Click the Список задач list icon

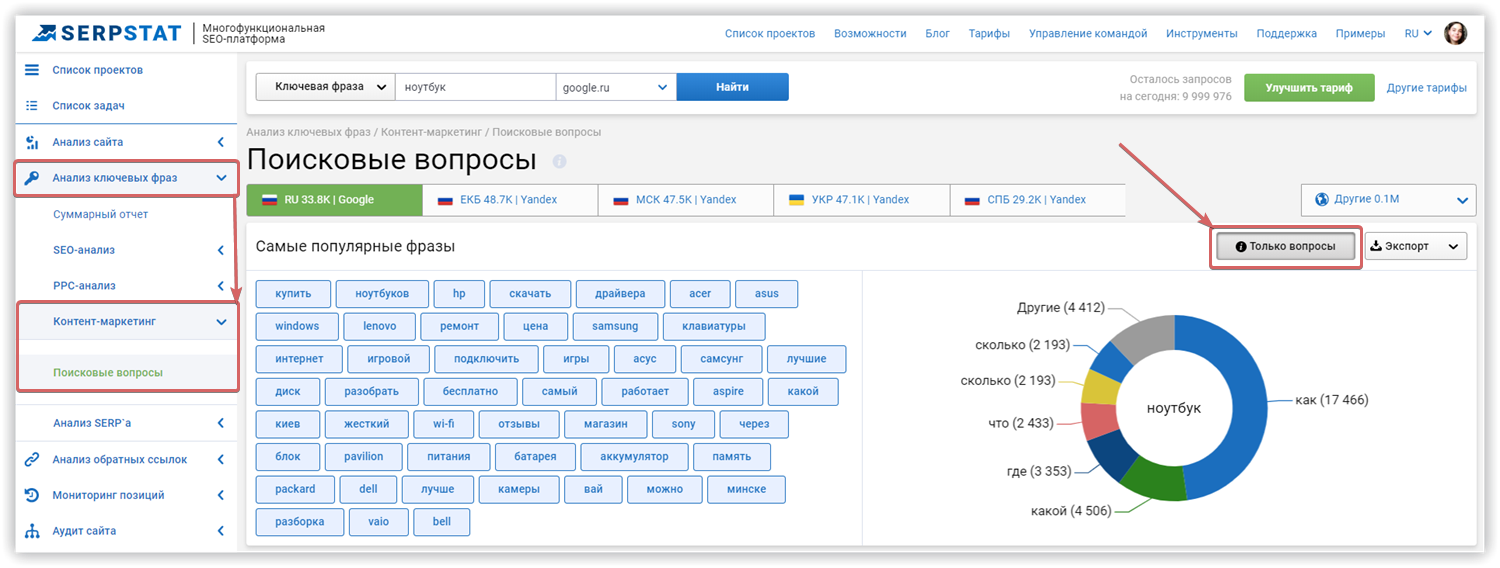[32, 105]
